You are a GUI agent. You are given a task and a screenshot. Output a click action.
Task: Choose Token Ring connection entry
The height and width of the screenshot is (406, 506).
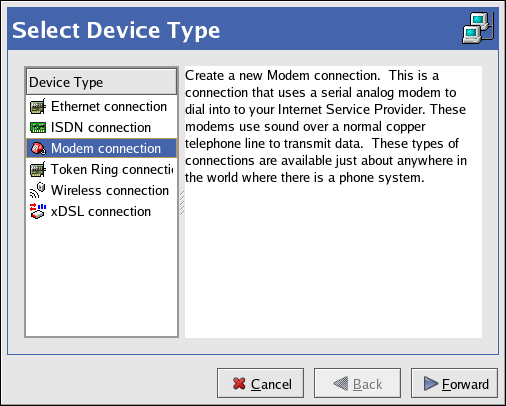click(101, 169)
